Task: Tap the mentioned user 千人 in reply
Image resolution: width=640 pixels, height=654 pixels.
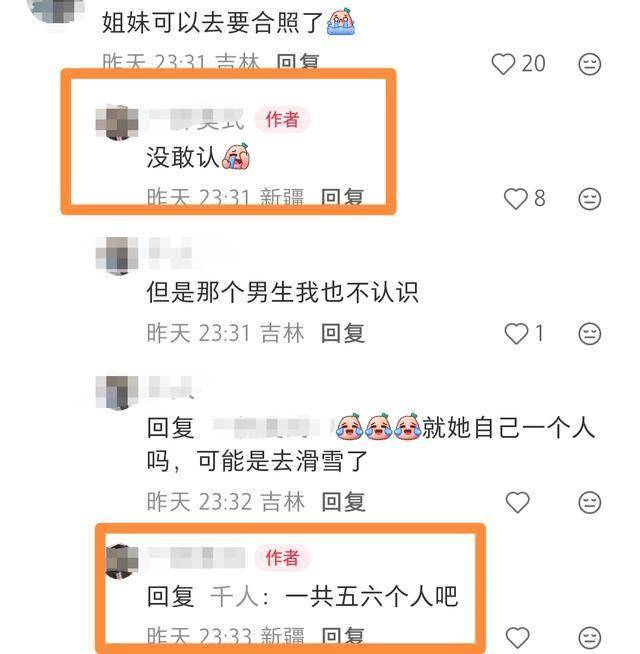Action: [x=234, y=596]
